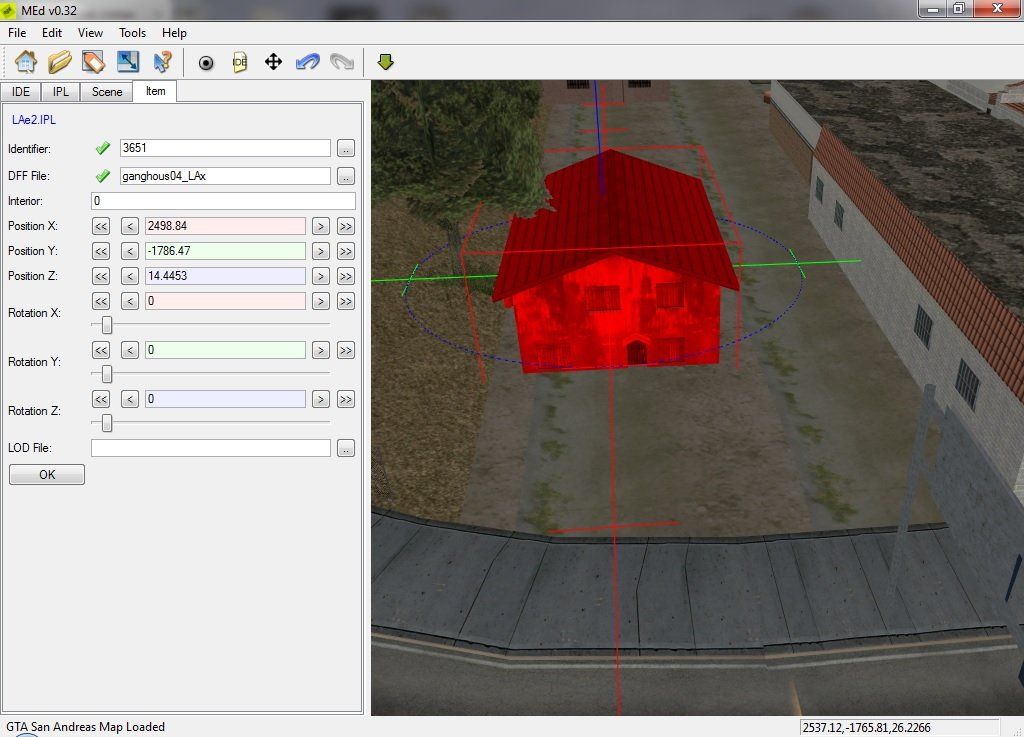Click the IDE document toolbar icon
Viewport: 1024px width, 737px height.
coord(240,62)
